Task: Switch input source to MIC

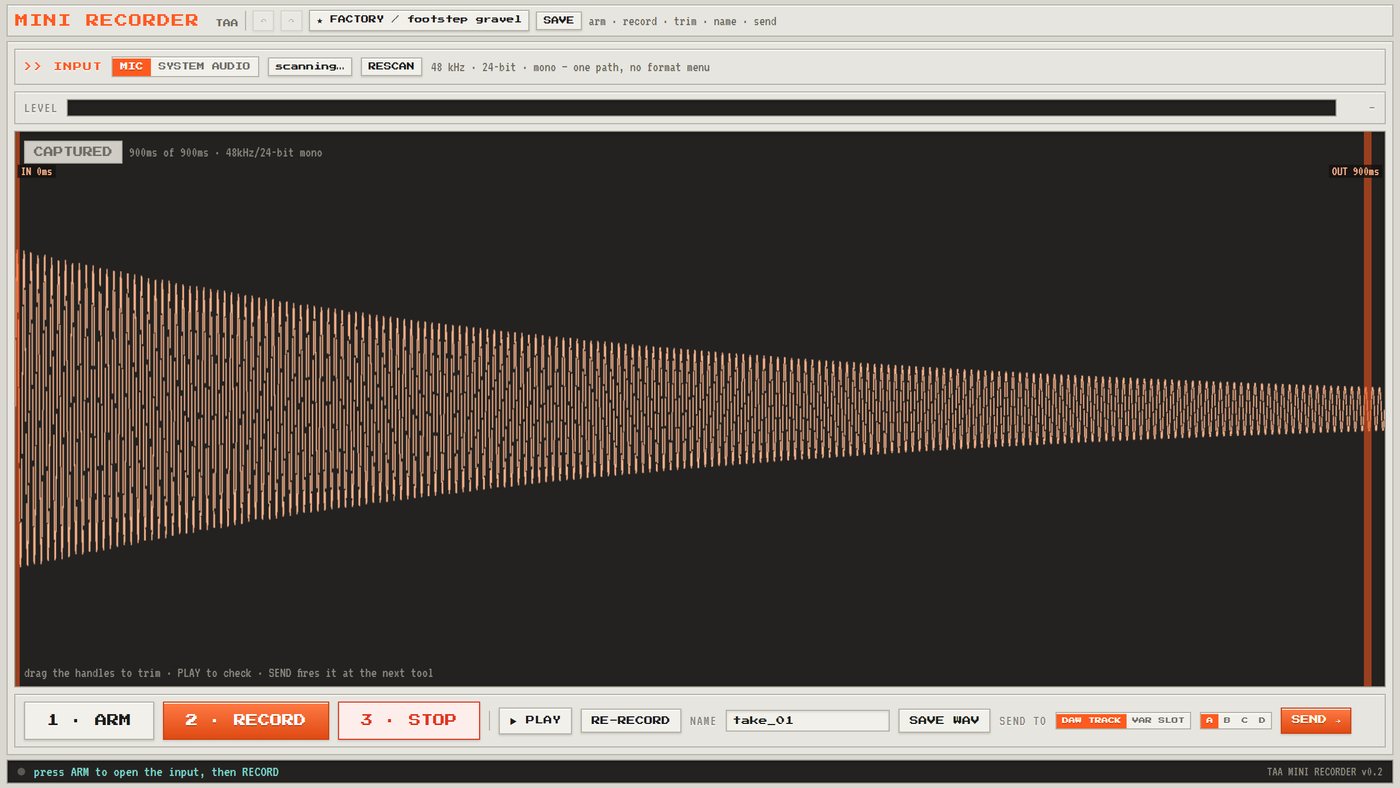Action: pyautogui.click(x=132, y=66)
